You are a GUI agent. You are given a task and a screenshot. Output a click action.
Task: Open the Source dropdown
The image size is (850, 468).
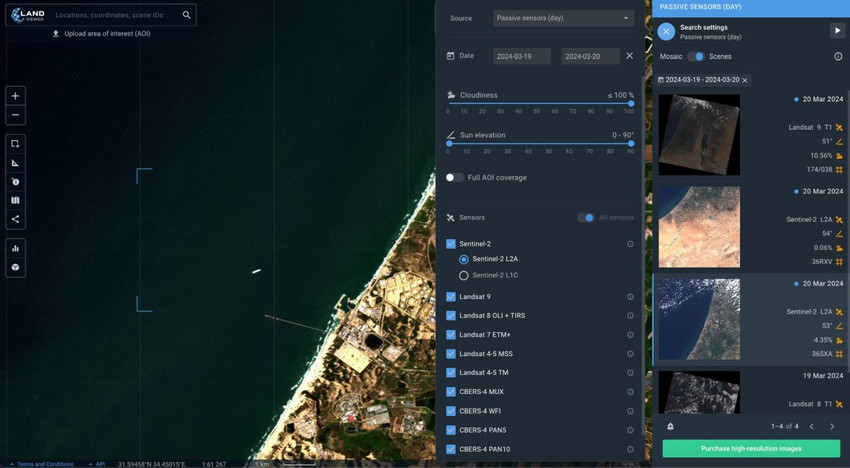pos(563,18)
